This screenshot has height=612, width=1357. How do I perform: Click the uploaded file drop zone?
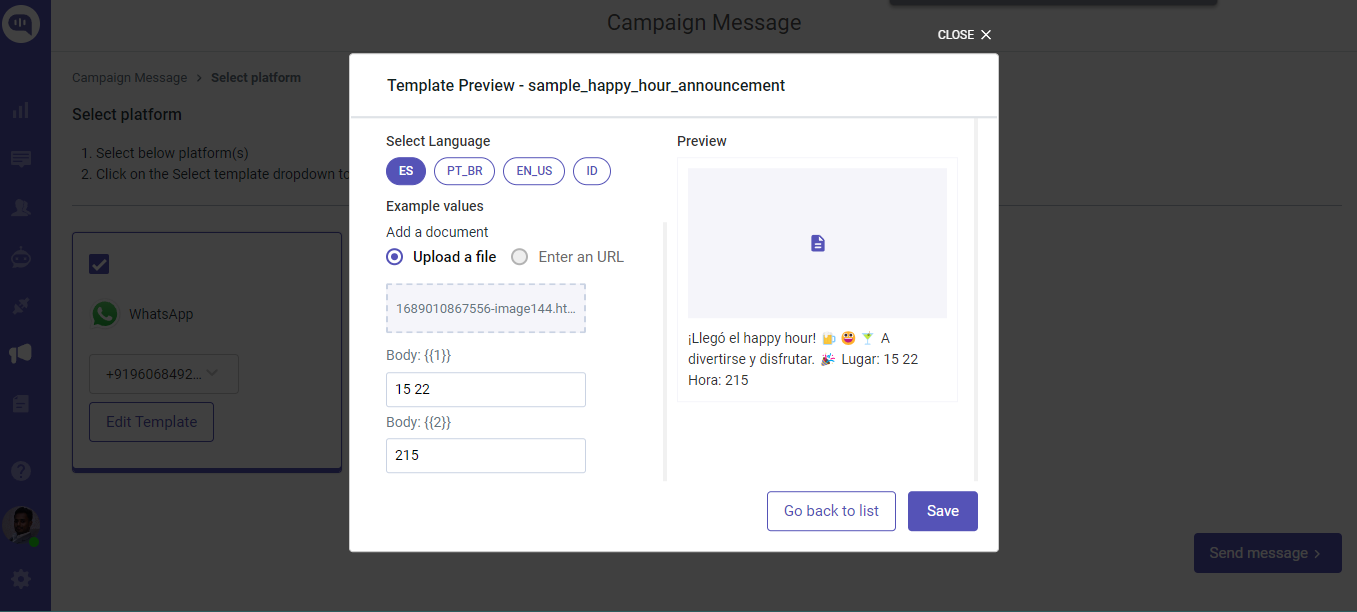click(486, 308)
